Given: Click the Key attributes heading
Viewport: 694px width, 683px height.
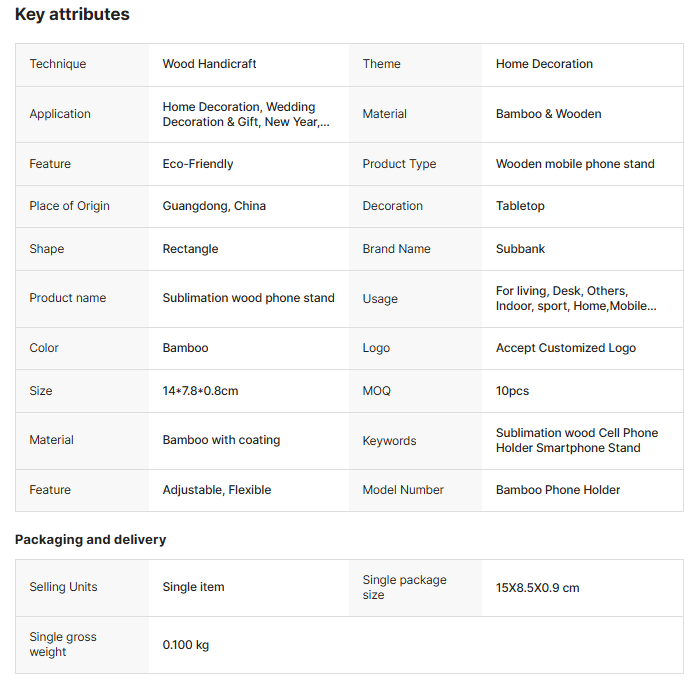Looking at the screenshot, I should coord(72,15).
